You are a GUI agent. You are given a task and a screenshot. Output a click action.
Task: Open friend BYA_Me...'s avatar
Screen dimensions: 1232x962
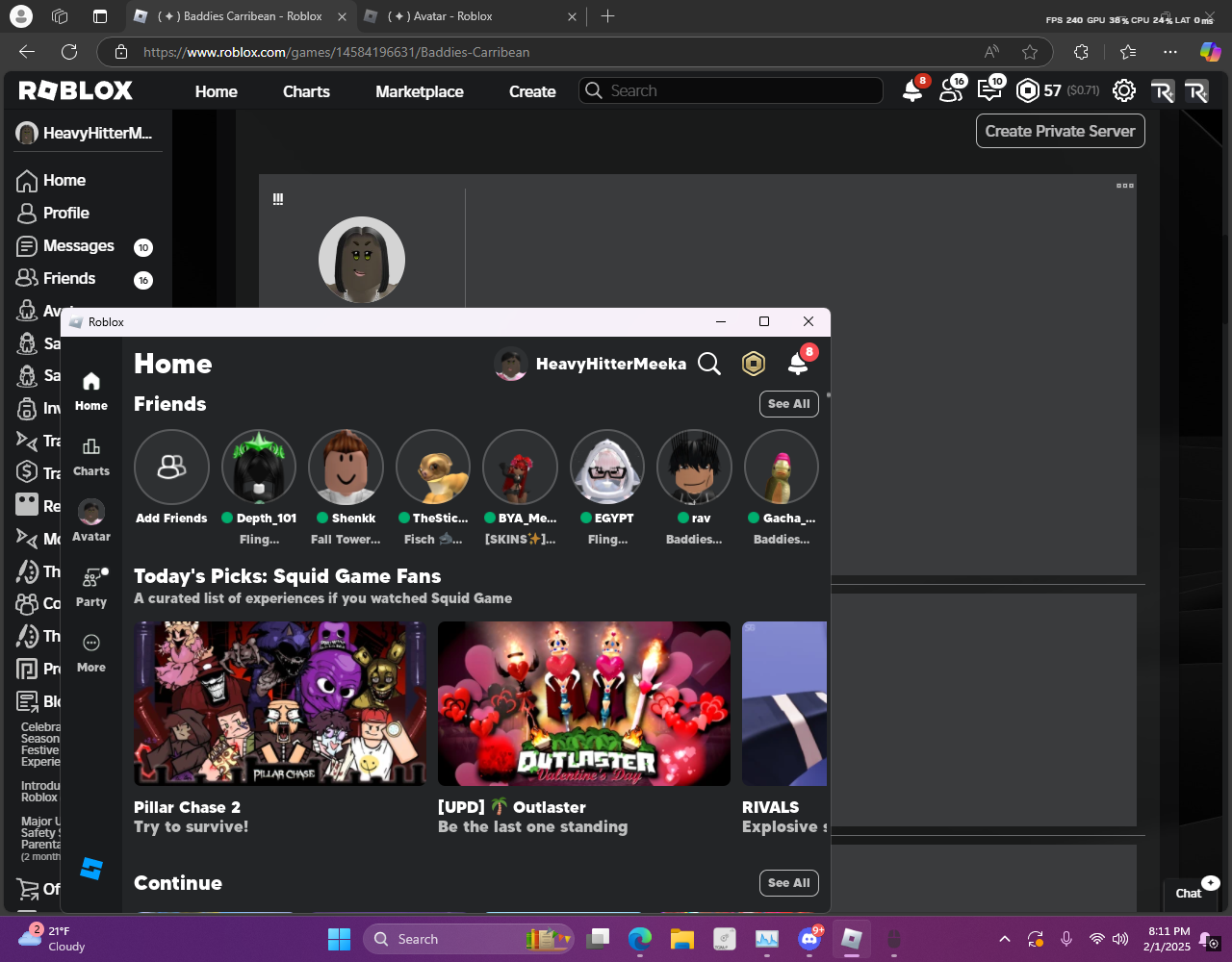coord(520,467)
